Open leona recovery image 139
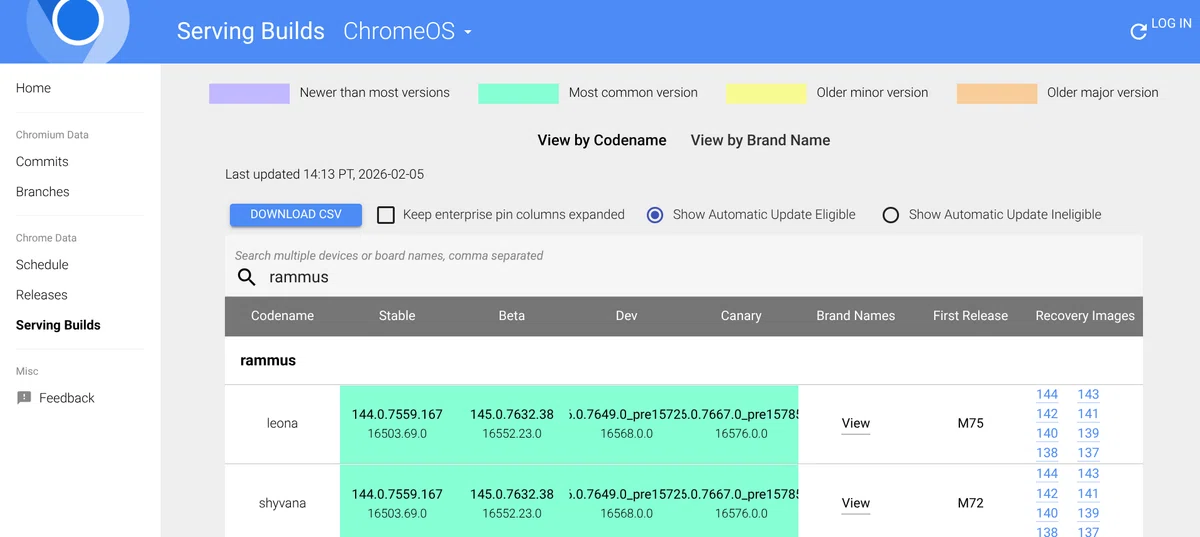The image size is (1200, 537). click(1088, 433)
